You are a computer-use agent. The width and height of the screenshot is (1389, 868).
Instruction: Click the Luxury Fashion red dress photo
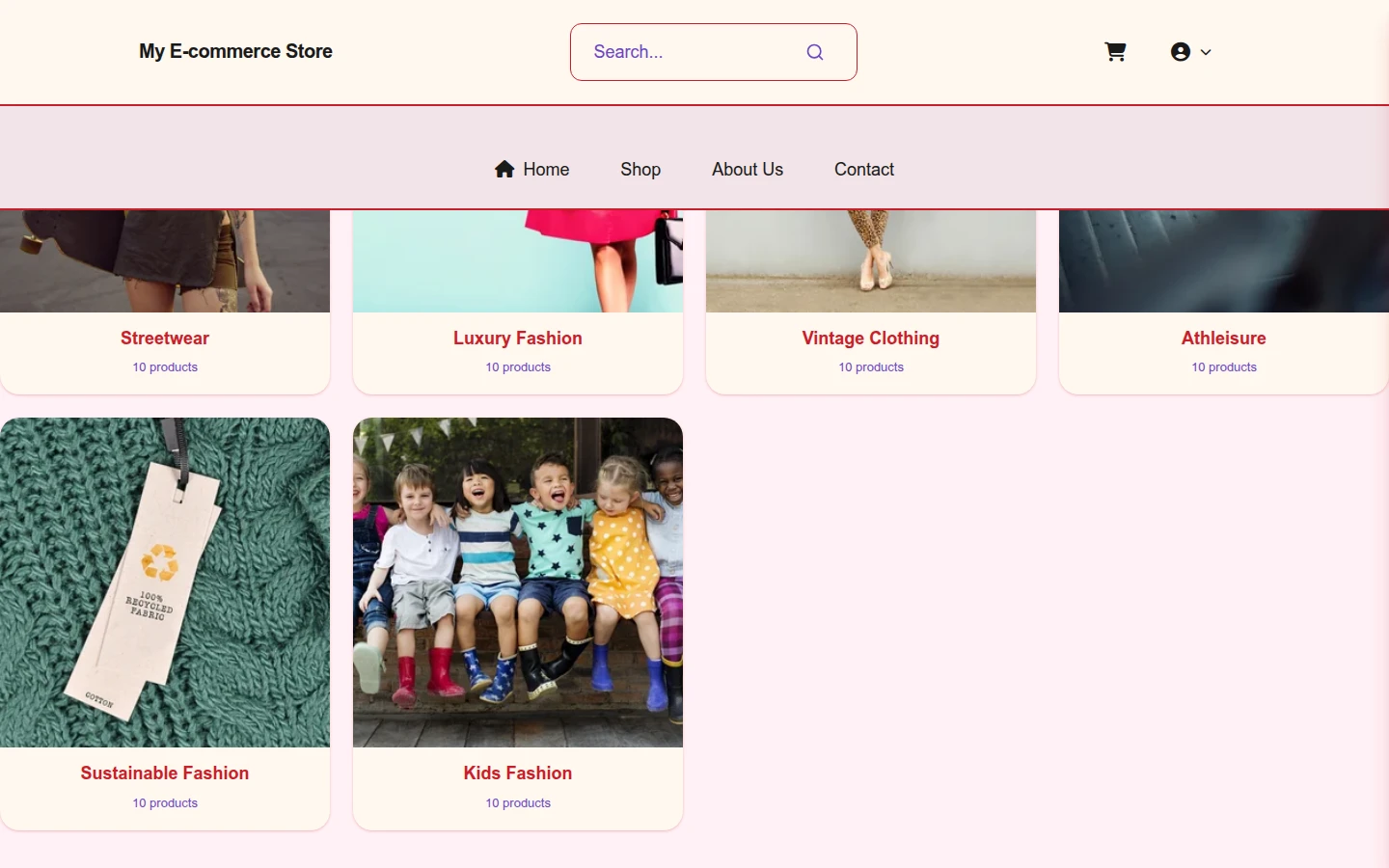pos(518,261)
